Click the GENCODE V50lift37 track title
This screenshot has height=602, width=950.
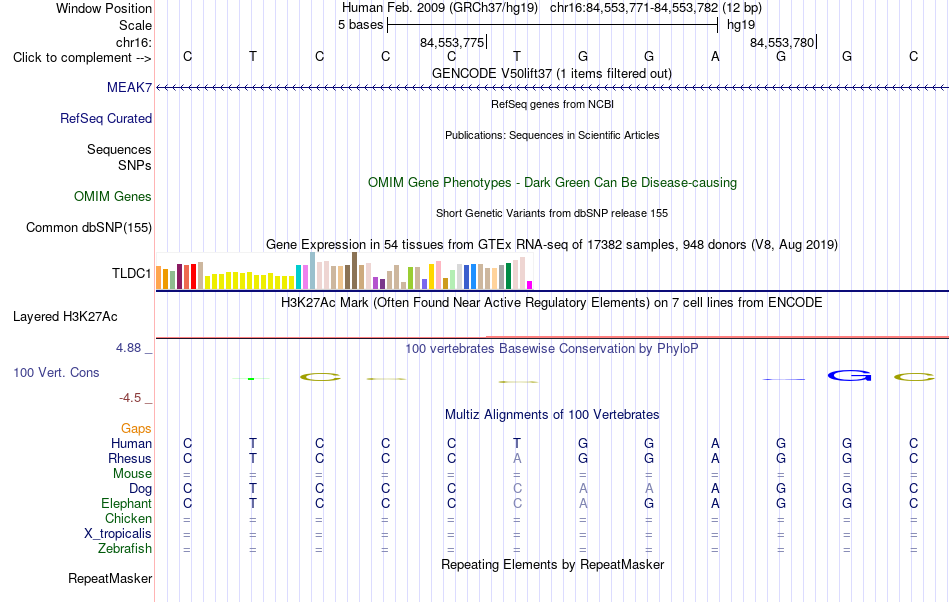click(552, 74)
